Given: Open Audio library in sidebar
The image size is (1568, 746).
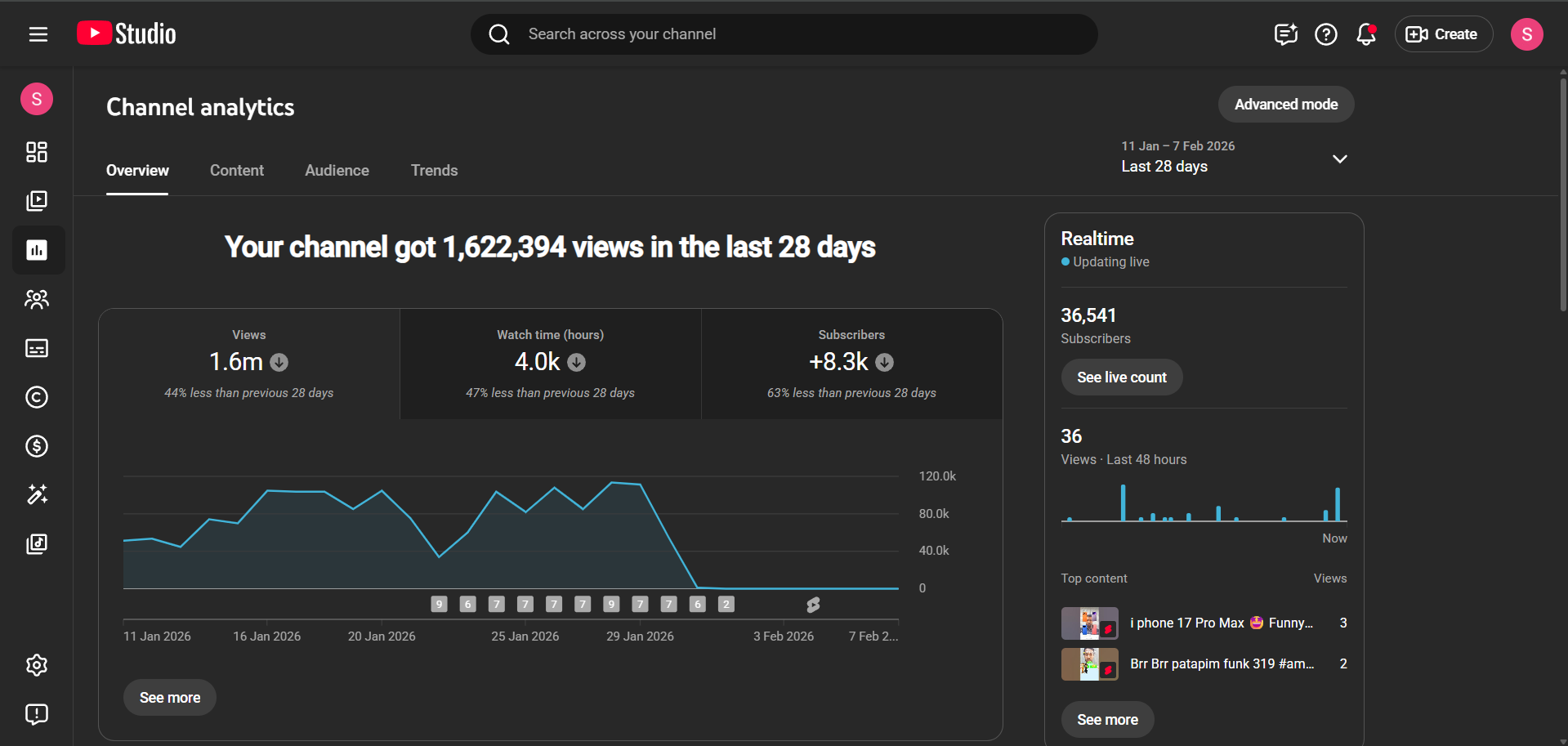Looking at the screenshot, I should point(37,544).
